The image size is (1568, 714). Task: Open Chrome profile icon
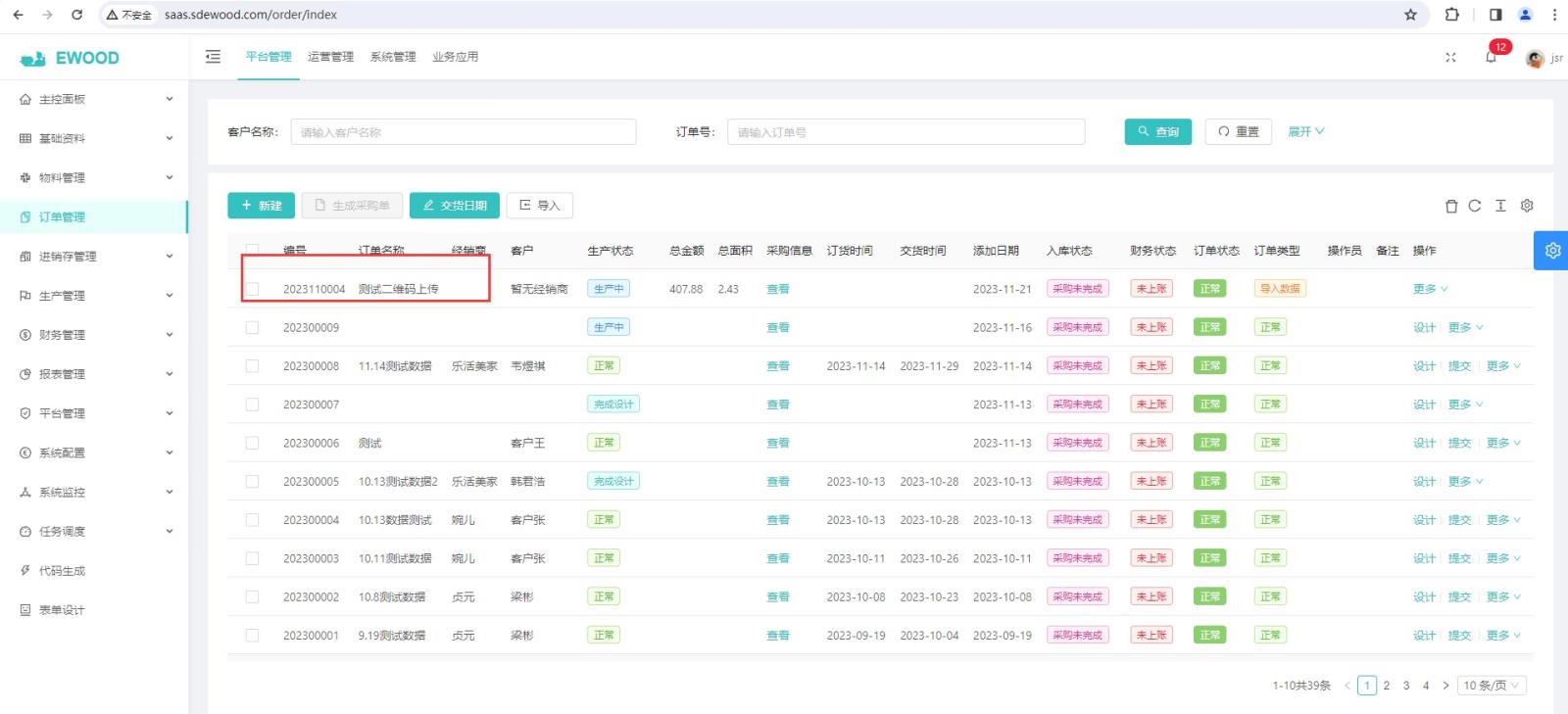pos(1525,15)
